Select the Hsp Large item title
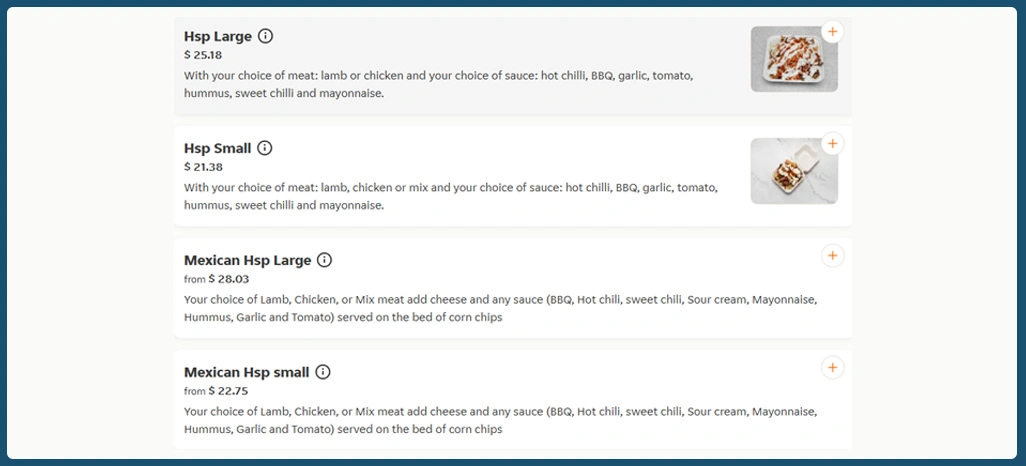 218,37
